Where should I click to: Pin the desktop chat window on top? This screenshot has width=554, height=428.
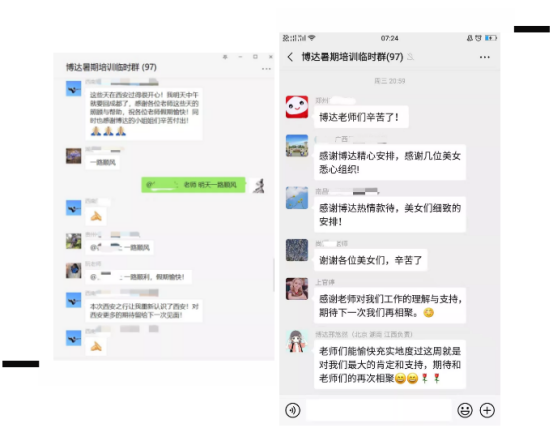(x=225, y=57)
